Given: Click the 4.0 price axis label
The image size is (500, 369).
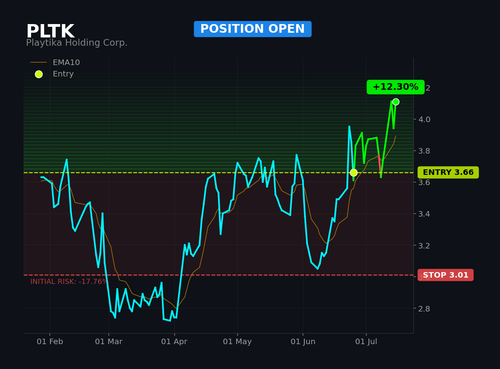Looking at the screenshot, I should [x=424, y=119].
